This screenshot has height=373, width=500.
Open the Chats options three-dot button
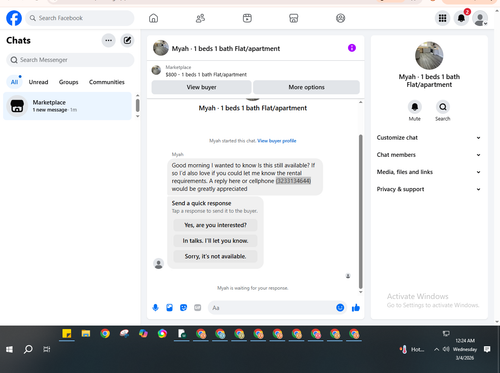click(108, 40)
